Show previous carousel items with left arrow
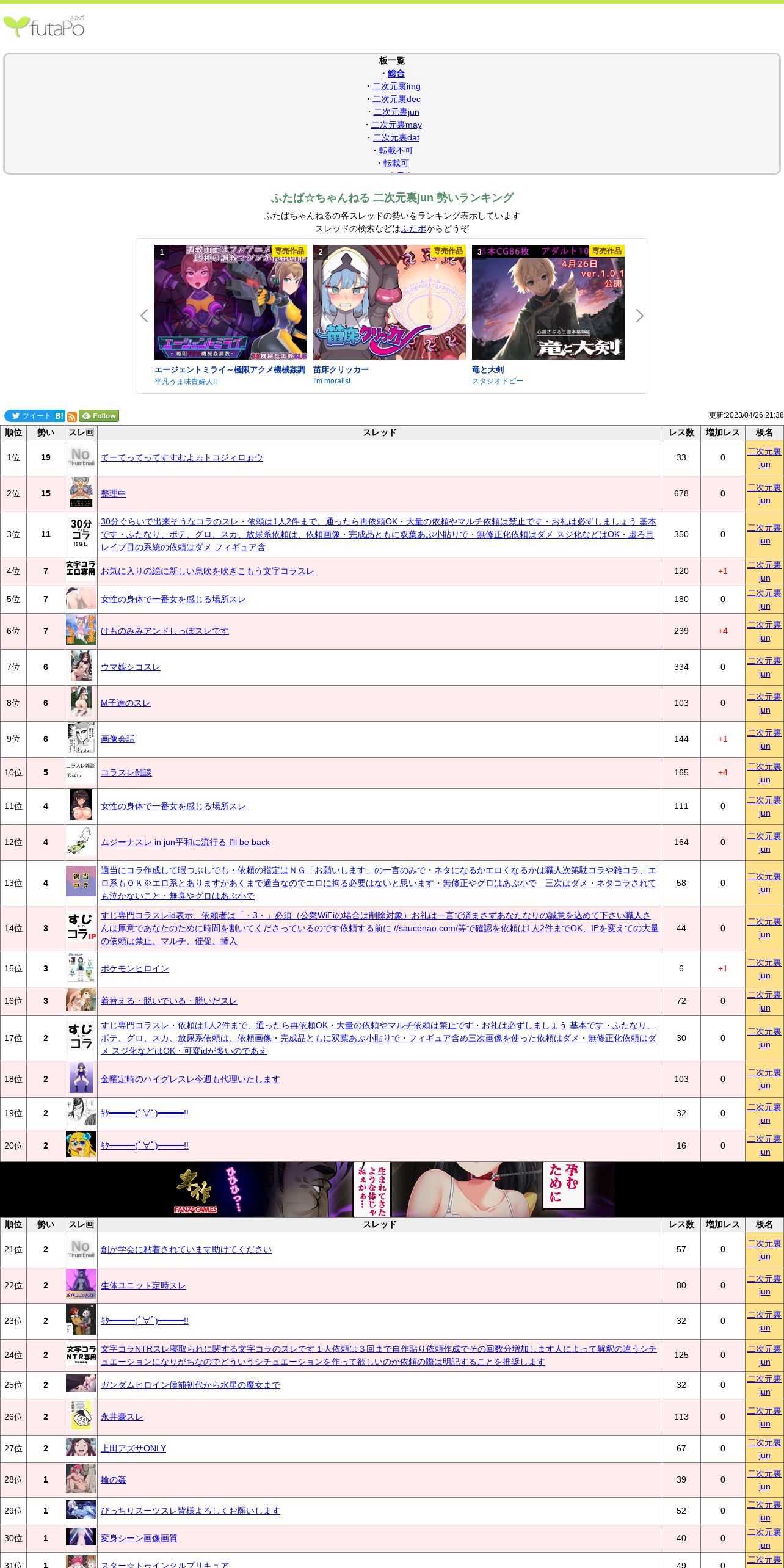The width and height of the screenshot is (784, 1568). pos(144,316)
